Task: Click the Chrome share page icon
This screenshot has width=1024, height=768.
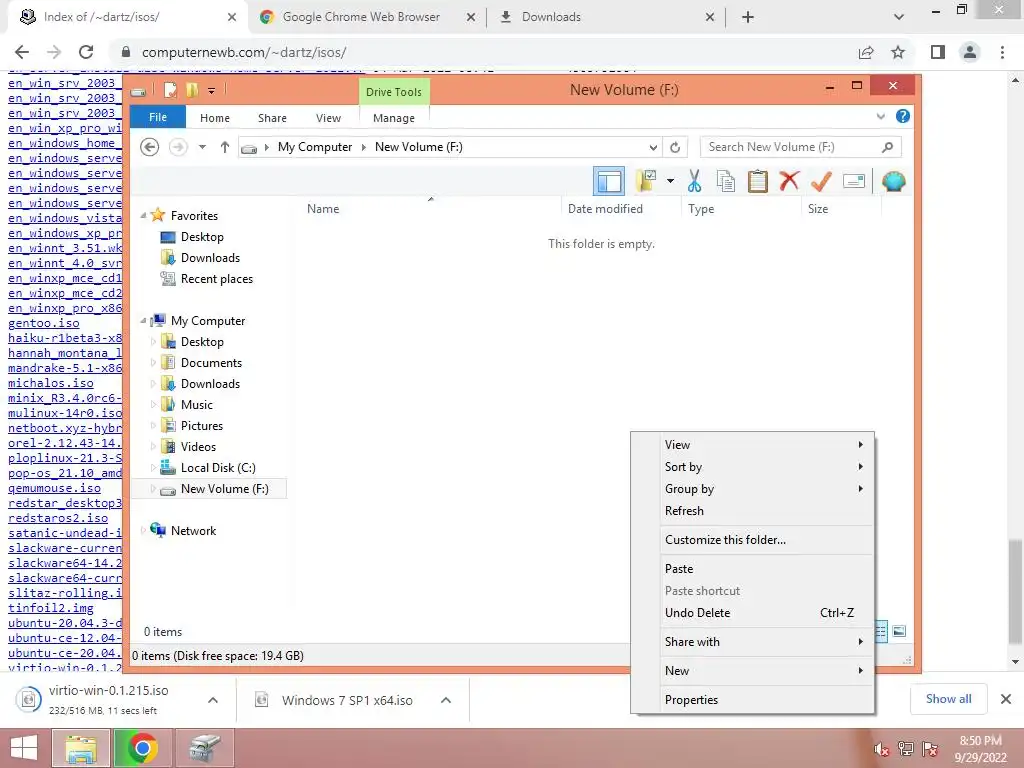Action: pos(866,52)
